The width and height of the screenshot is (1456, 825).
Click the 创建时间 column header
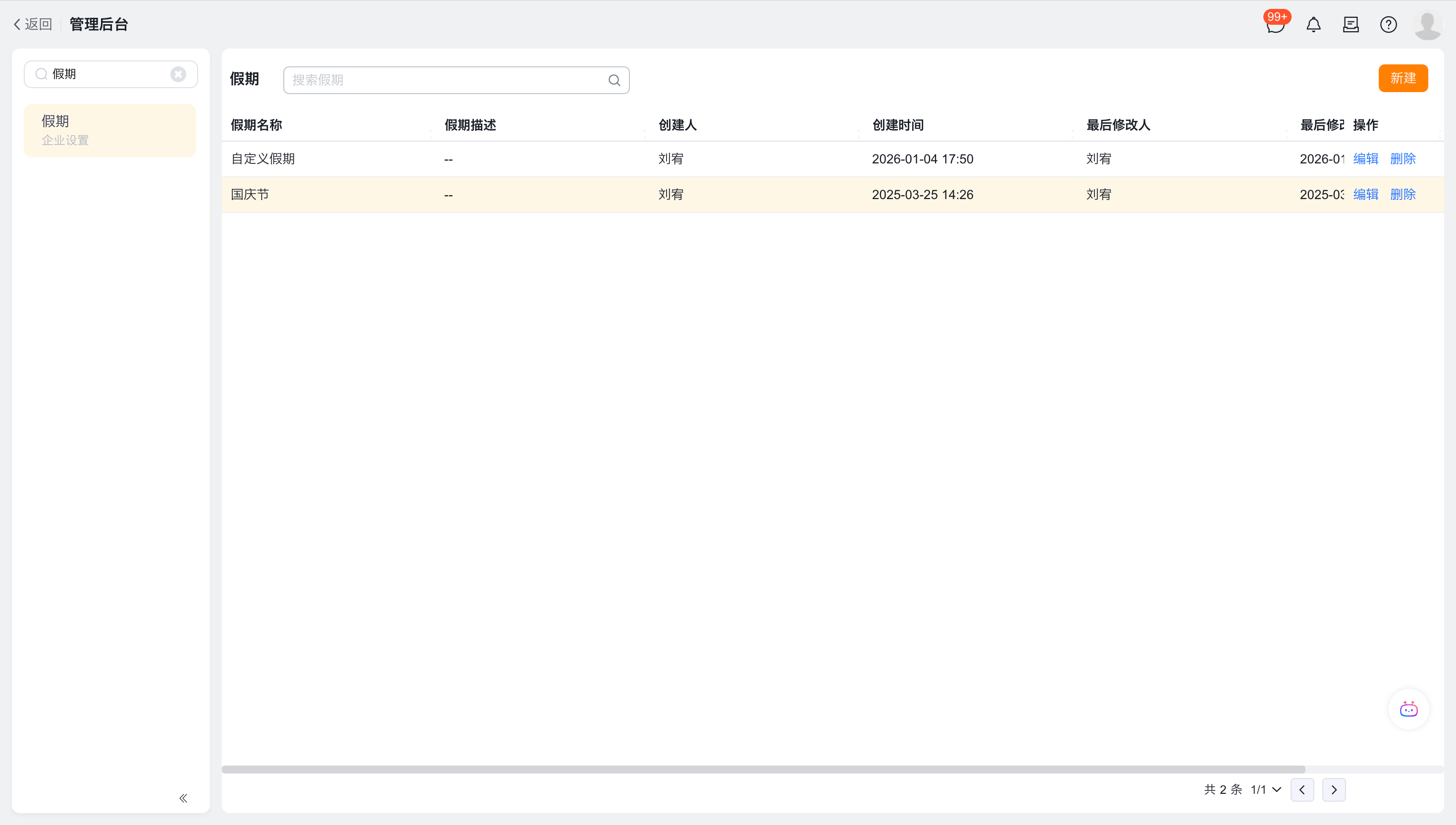[x=898, y=125]
